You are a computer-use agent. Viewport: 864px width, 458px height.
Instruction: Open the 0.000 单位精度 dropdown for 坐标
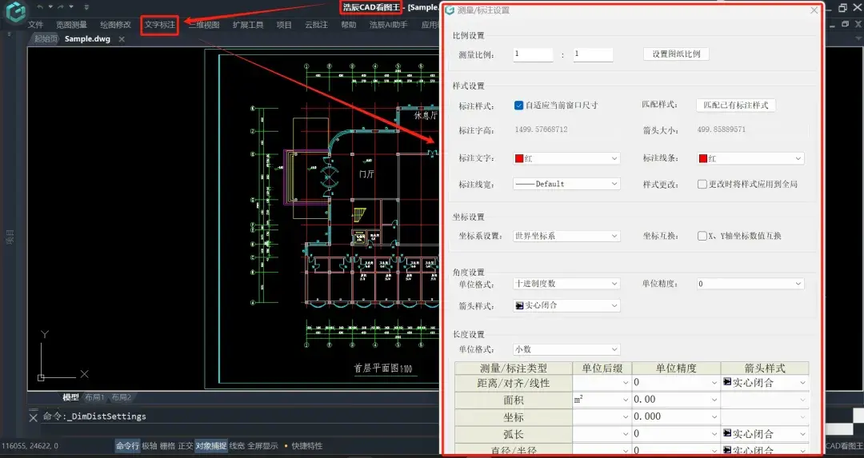(x=676, y=417)
